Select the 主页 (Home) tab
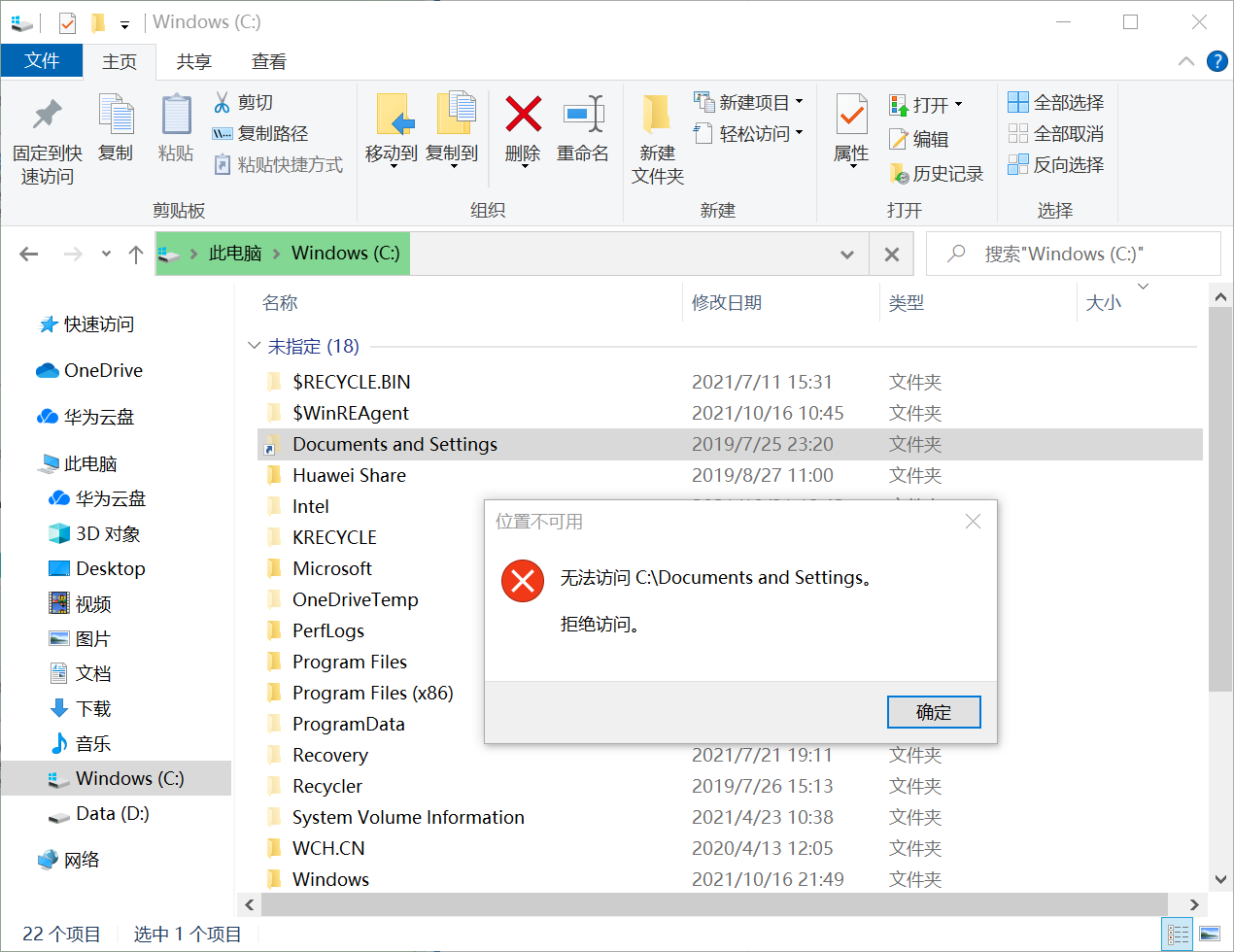 pyautogui.click(x=120, y=61)
